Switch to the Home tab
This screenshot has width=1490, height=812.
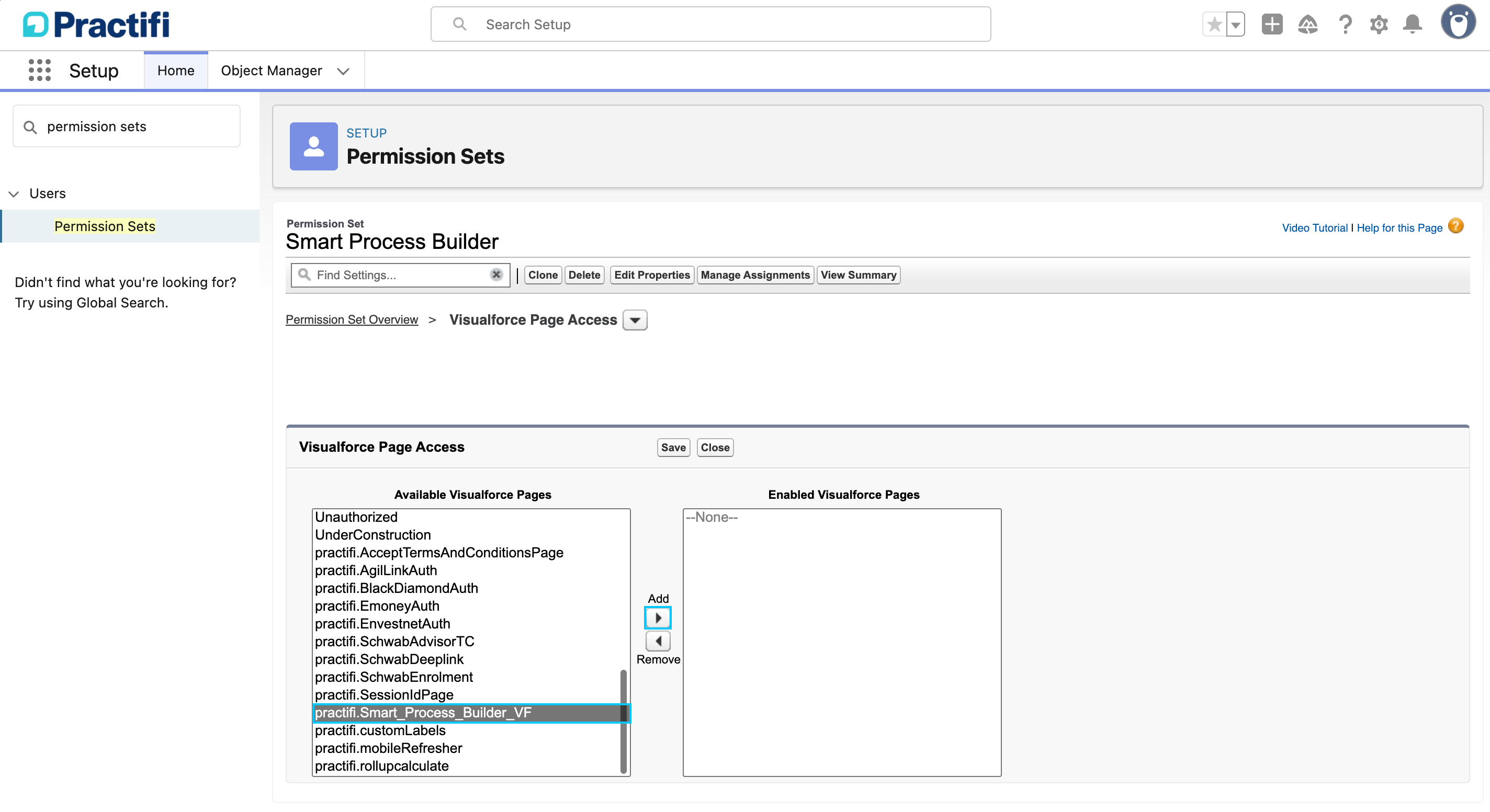point(176,71)
